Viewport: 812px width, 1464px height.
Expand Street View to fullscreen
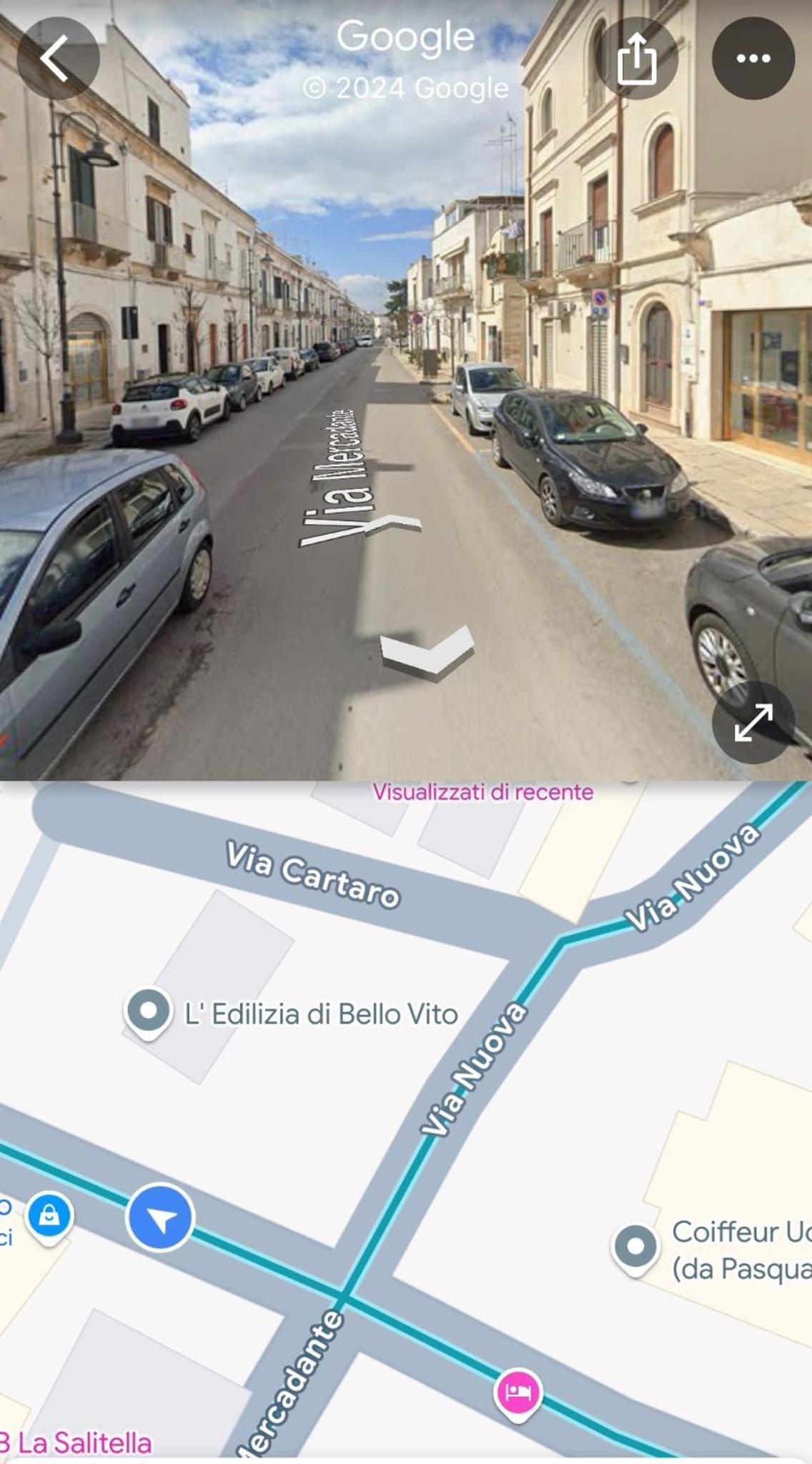click(x=753, y=722)
